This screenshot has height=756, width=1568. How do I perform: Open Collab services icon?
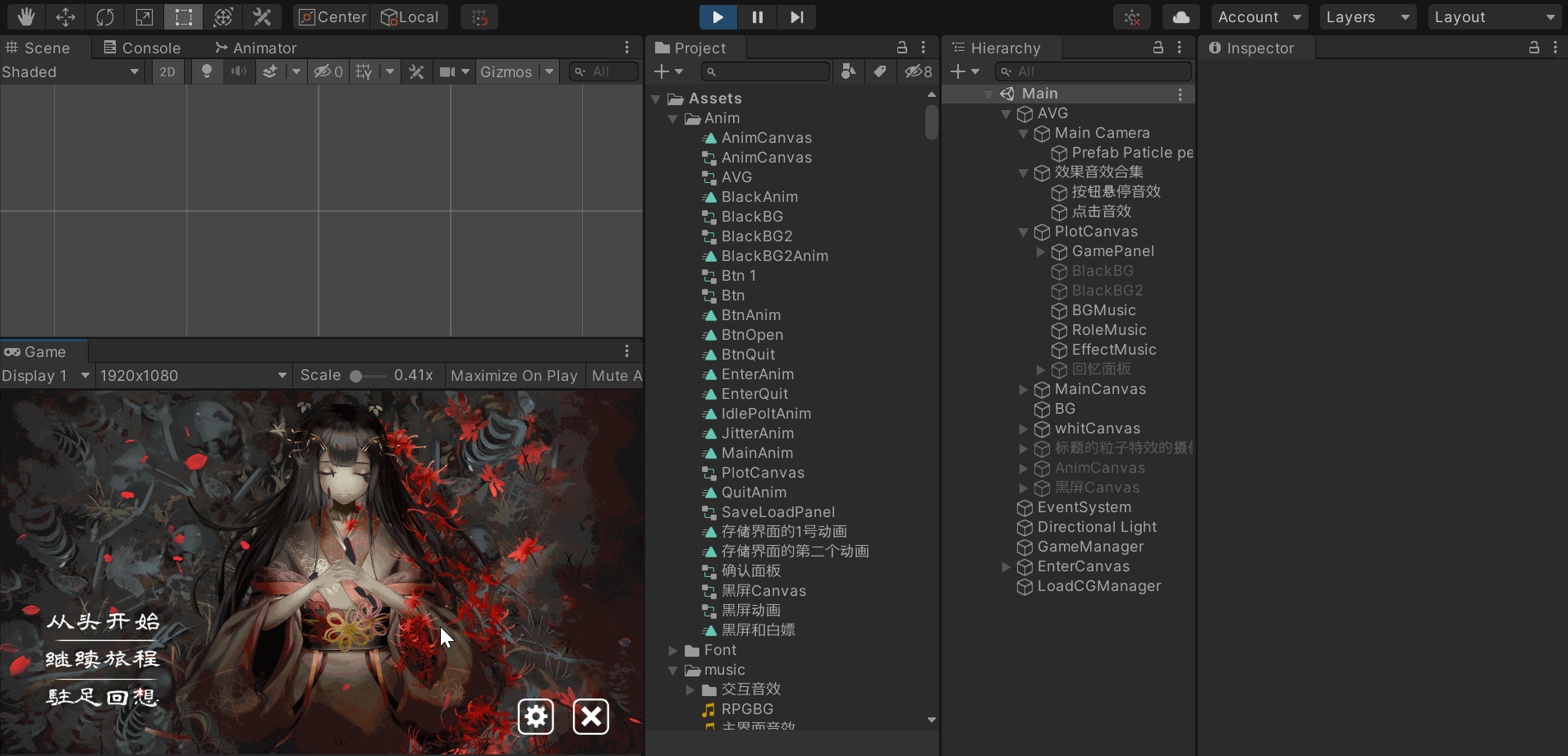coord(1132,16)
